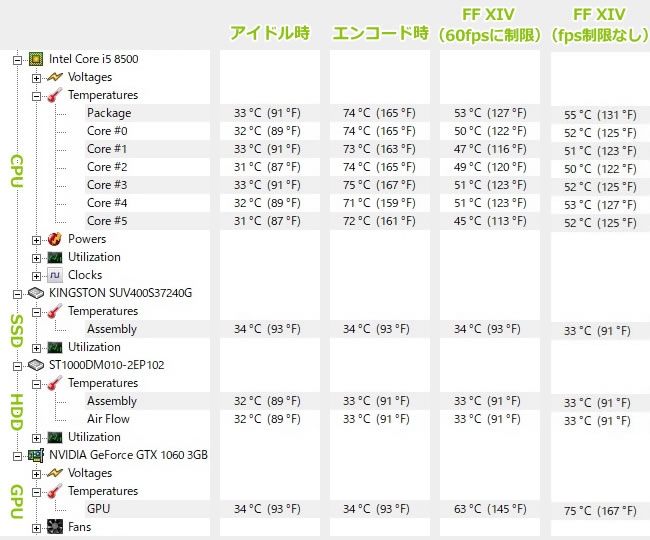This screenshot has height=540, width=650.
Task: Select the Core #2 row label
Action: click(x=107, y=167)
